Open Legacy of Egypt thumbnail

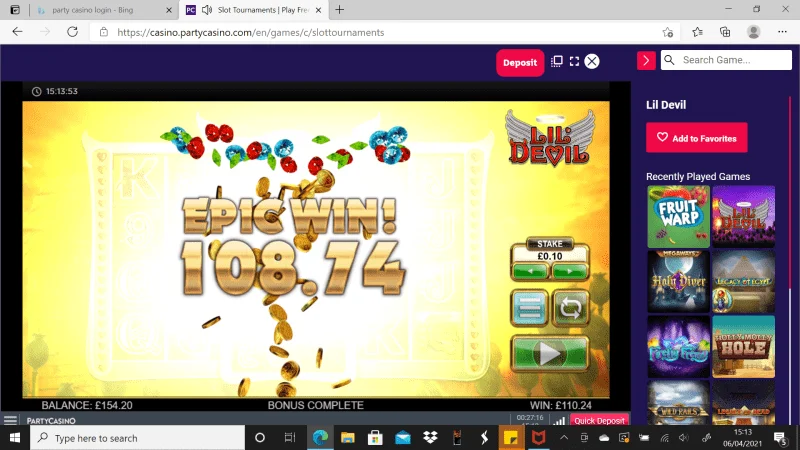tap(743, 281)
